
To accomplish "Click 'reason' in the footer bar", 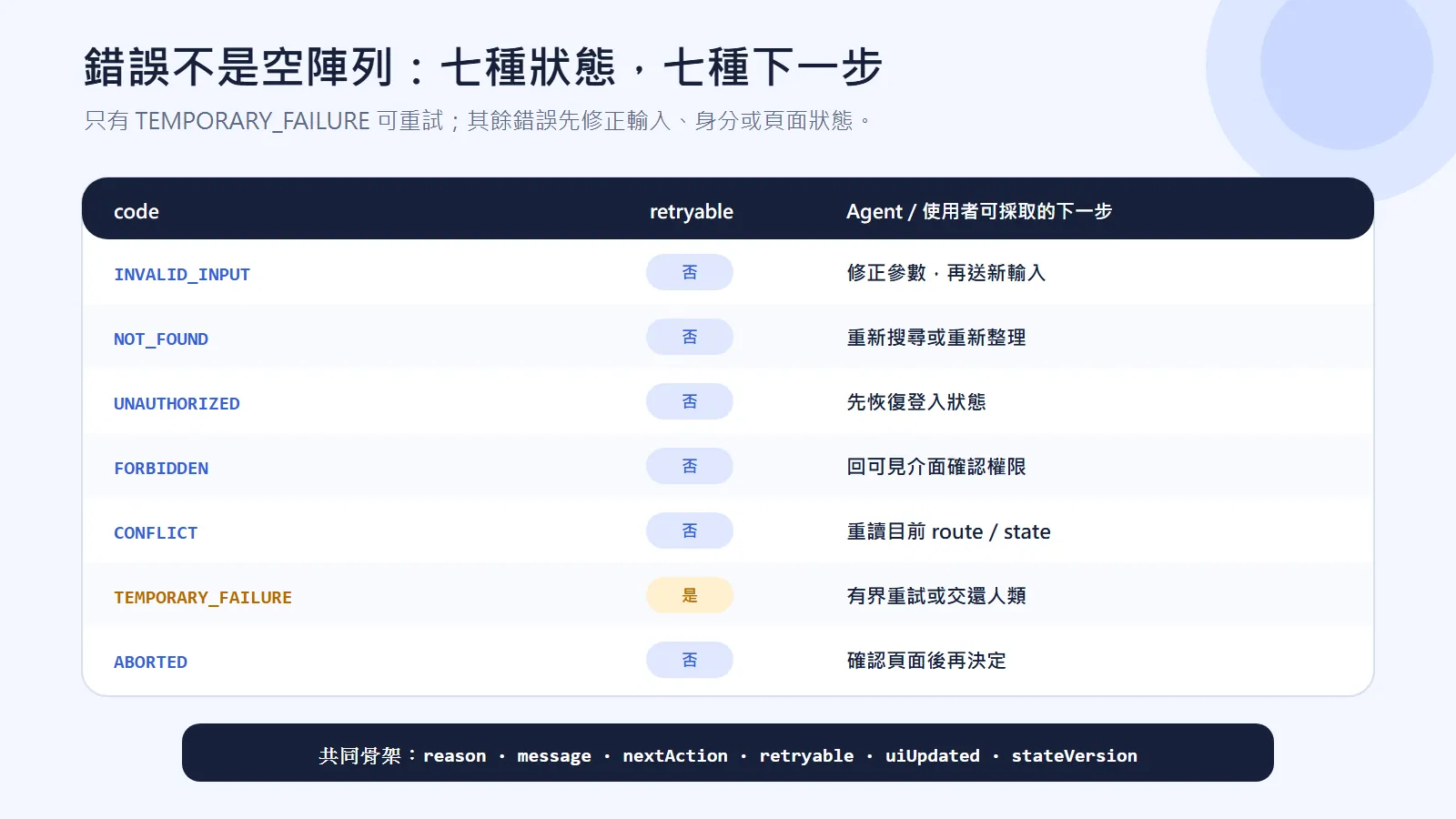I will click(455, 755).
